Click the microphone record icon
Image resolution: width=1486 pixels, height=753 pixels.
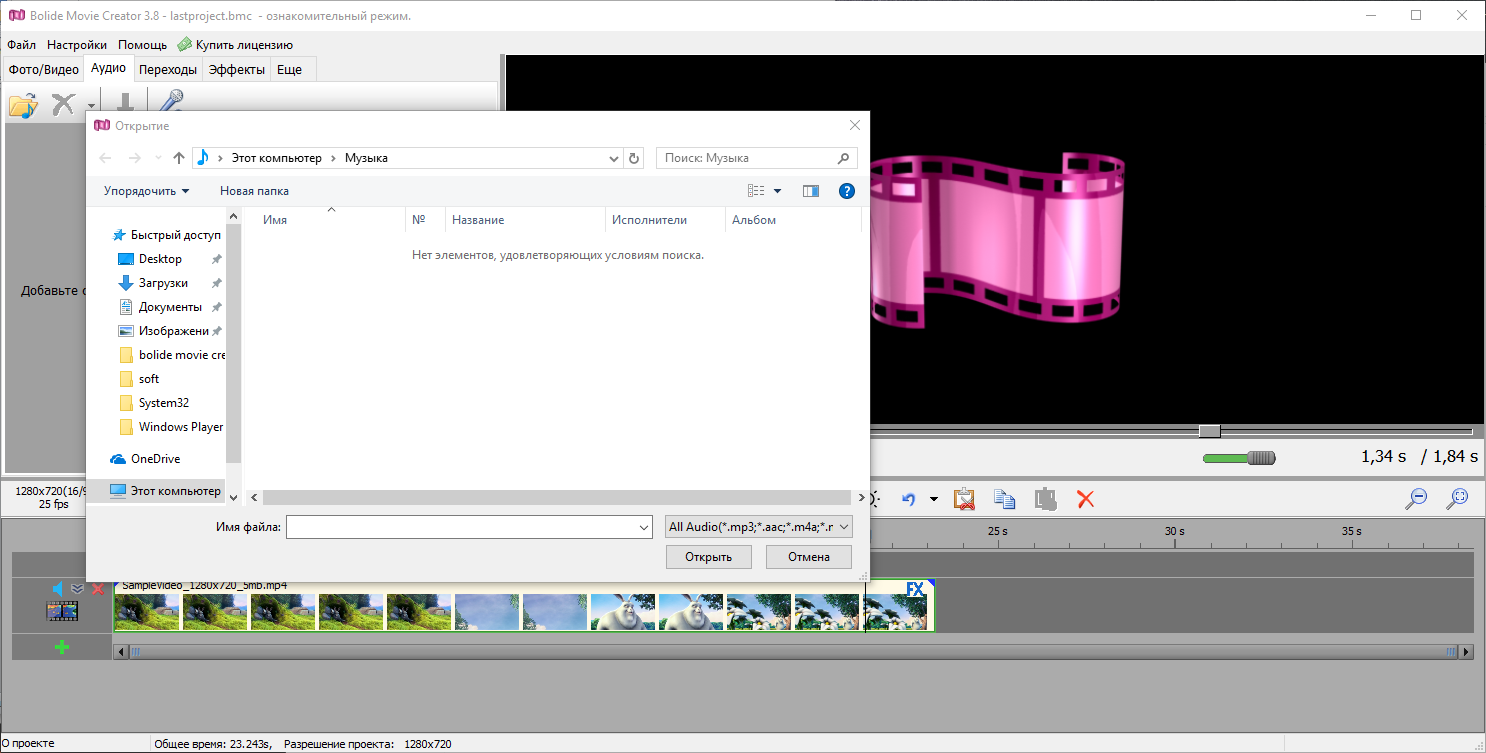point(171,102)
